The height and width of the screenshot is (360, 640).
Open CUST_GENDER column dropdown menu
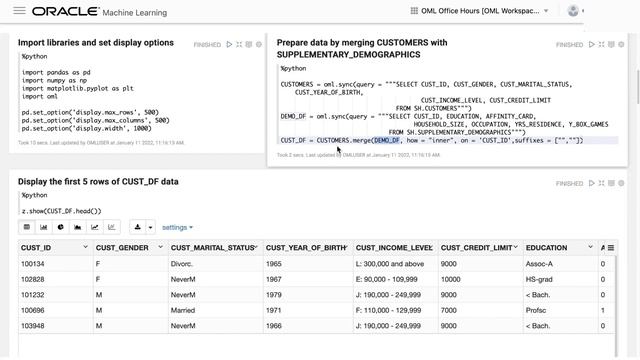coord(160,247)
